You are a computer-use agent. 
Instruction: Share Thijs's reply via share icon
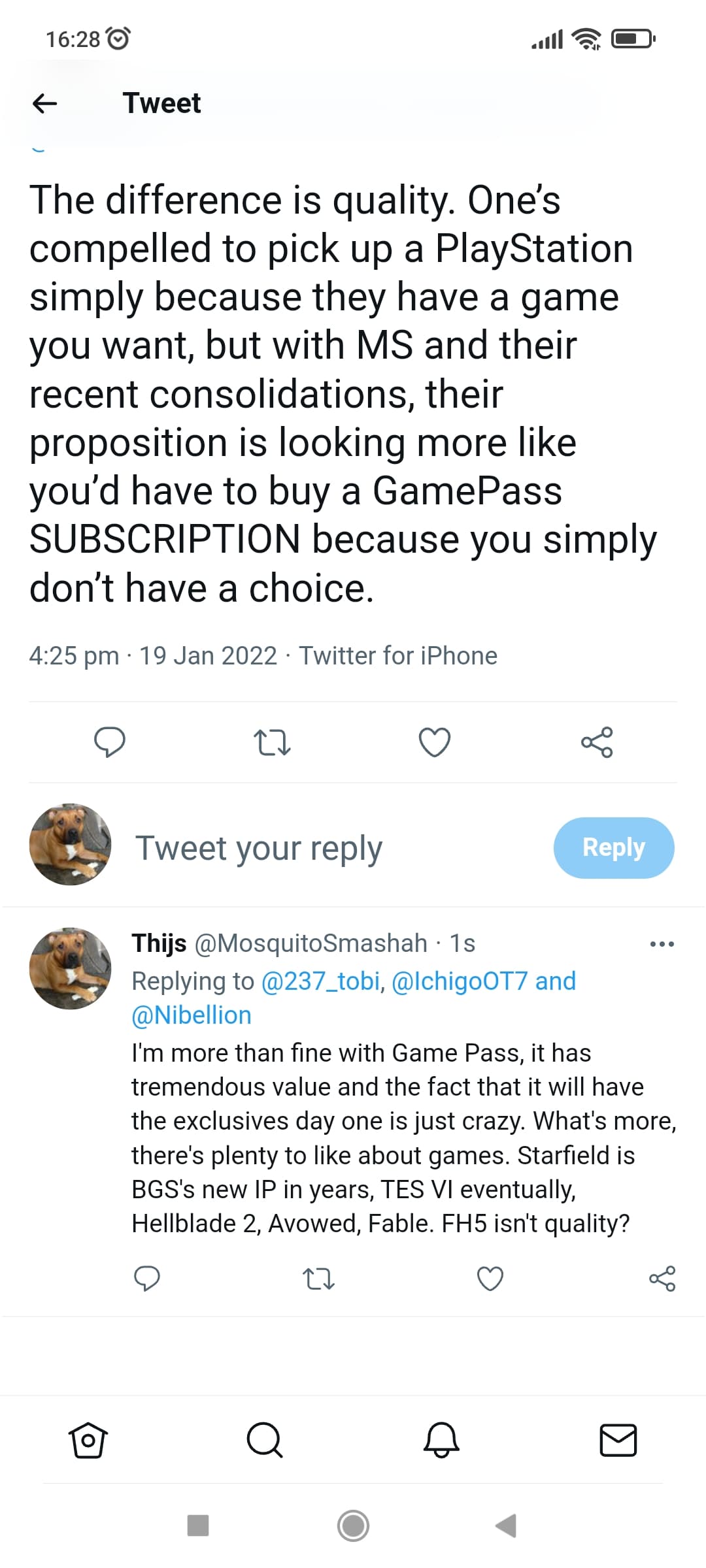[662, 1279]
